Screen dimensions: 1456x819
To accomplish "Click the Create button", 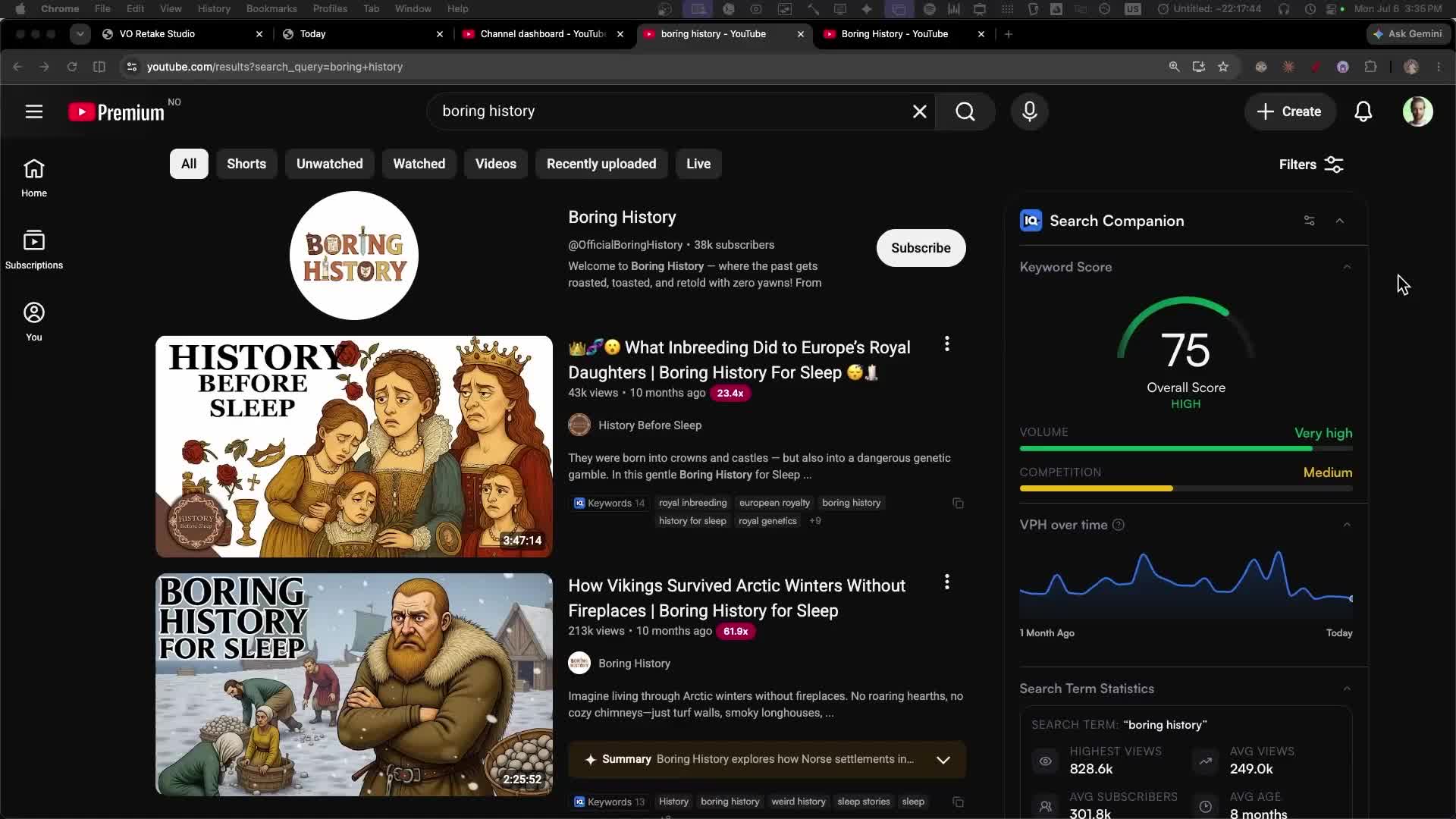I will coord(1288,111).
